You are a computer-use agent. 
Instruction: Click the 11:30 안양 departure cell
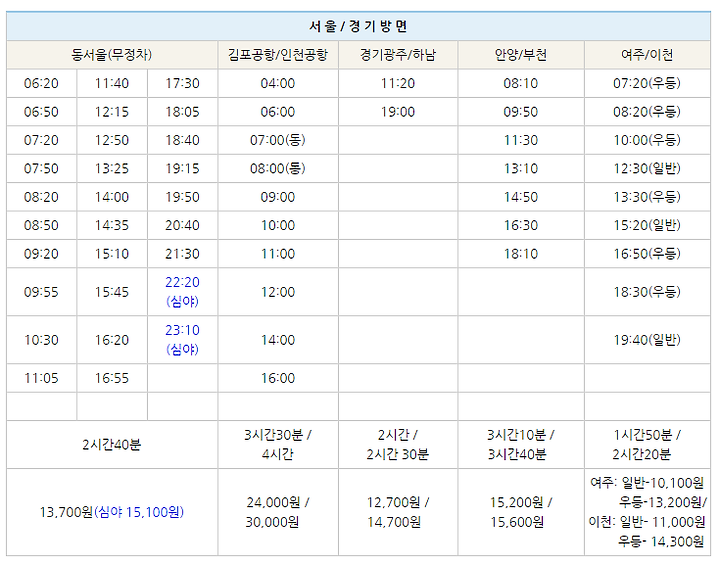pos(521,140)
